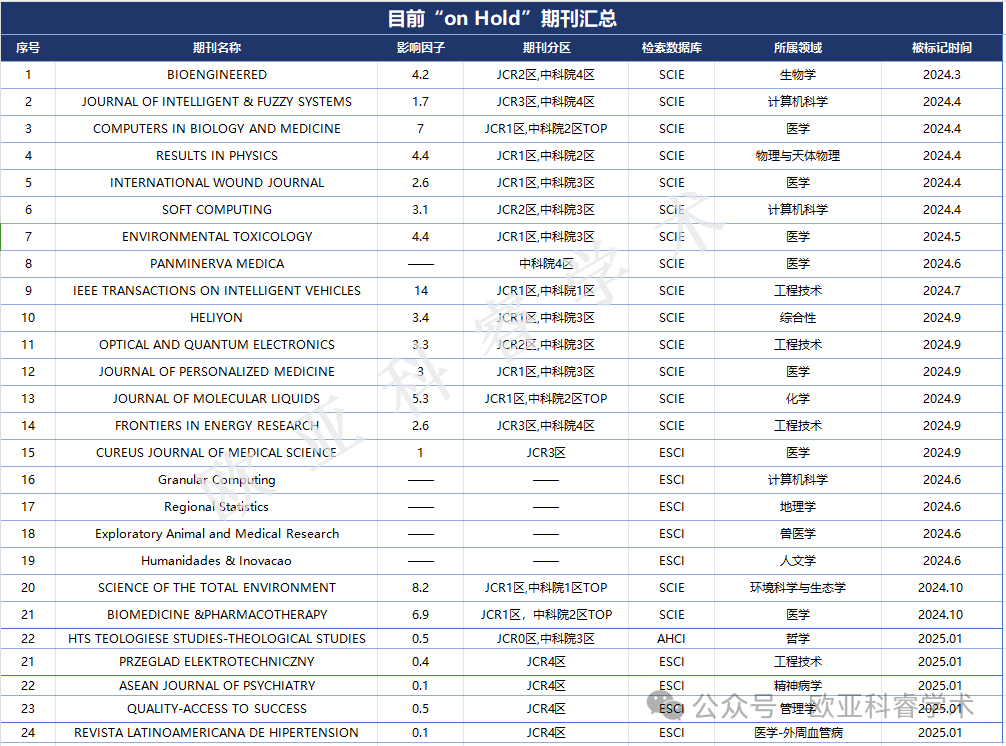Select the 影响因子 column header
1006x746 pixels.
[420, 47]
